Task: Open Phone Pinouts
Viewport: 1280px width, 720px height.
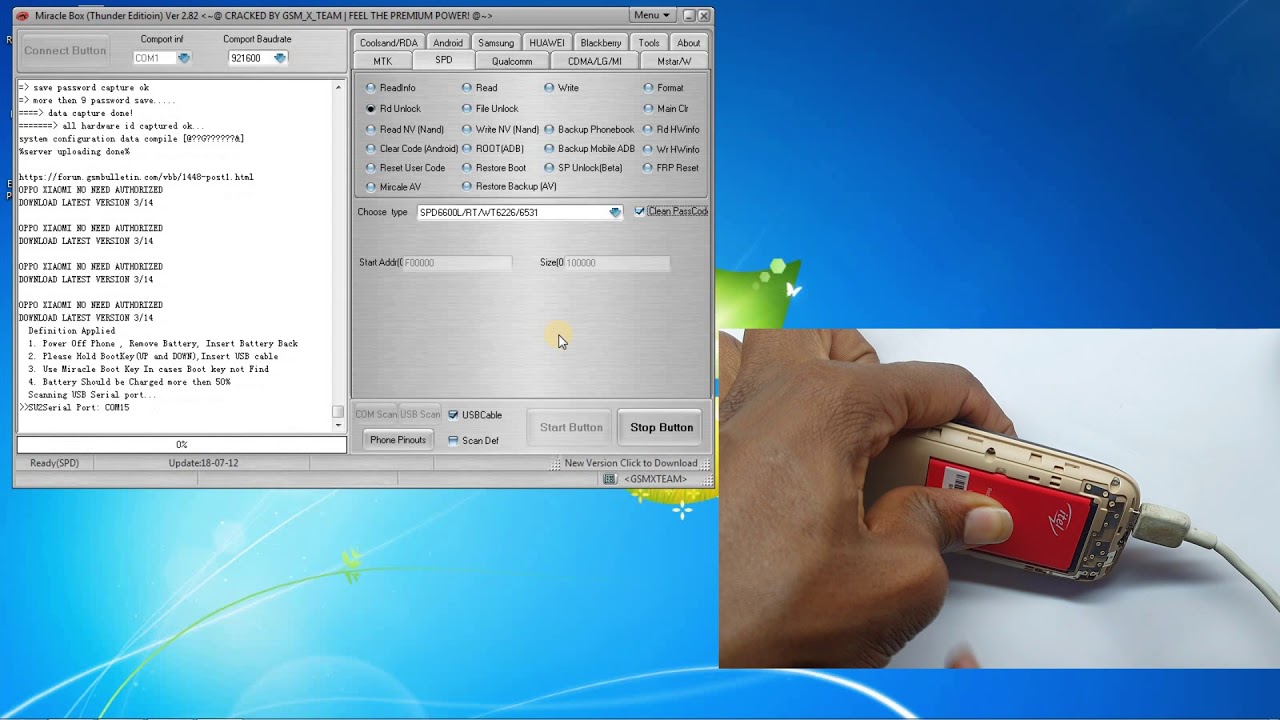Action: [398, 440]
